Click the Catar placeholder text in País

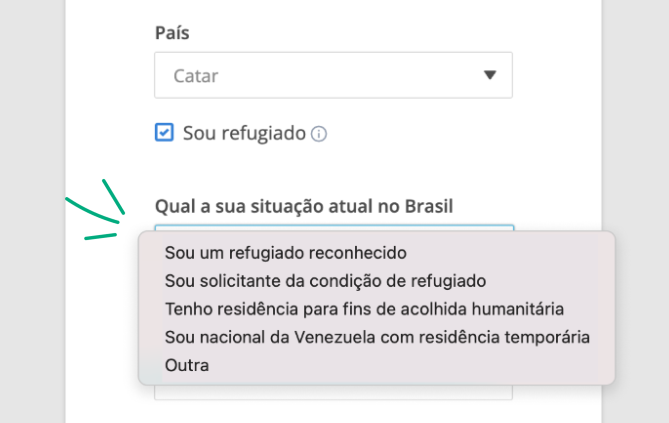point(196,76)
